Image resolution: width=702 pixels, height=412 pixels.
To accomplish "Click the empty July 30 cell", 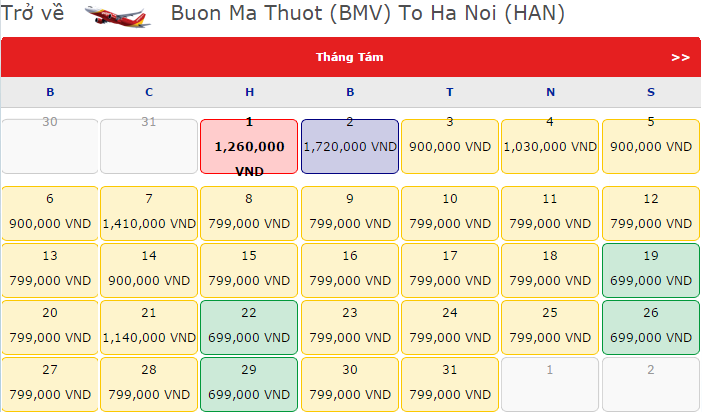I will click(50, 147).
